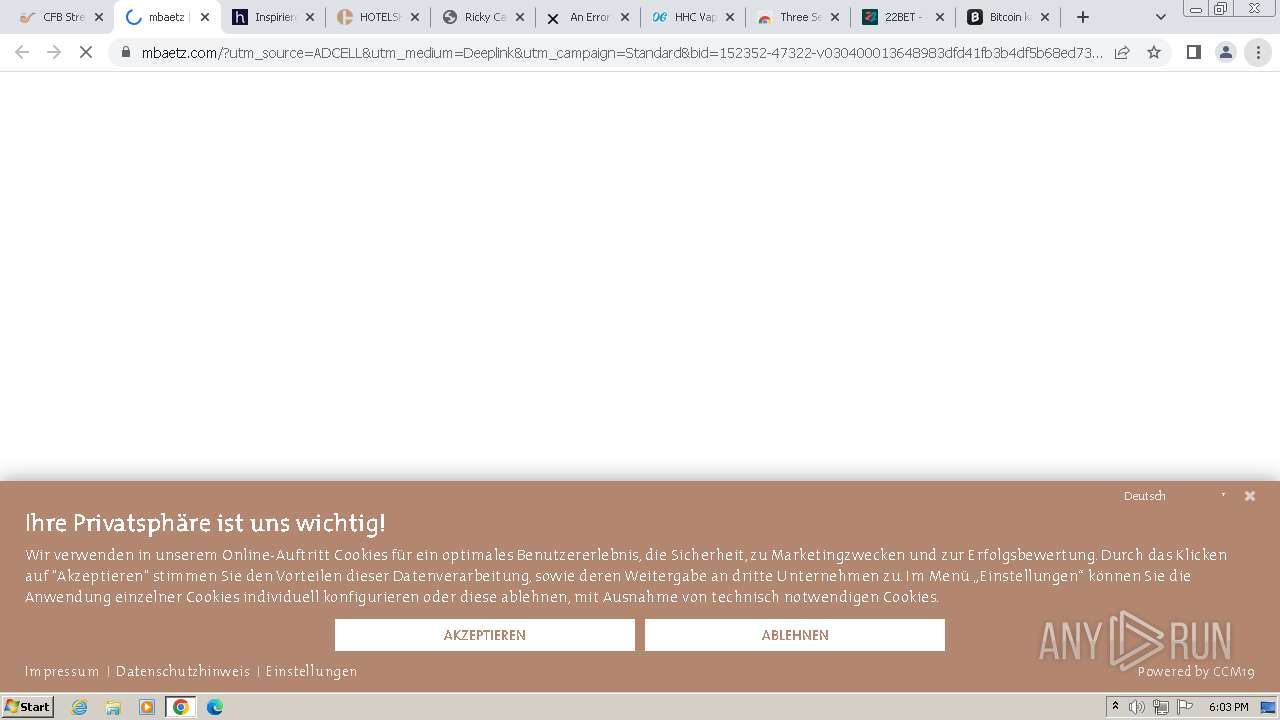The image size is (1280, 720).
Task: Open the Chrome profile menu
Action: click(x=1225, y=52)
